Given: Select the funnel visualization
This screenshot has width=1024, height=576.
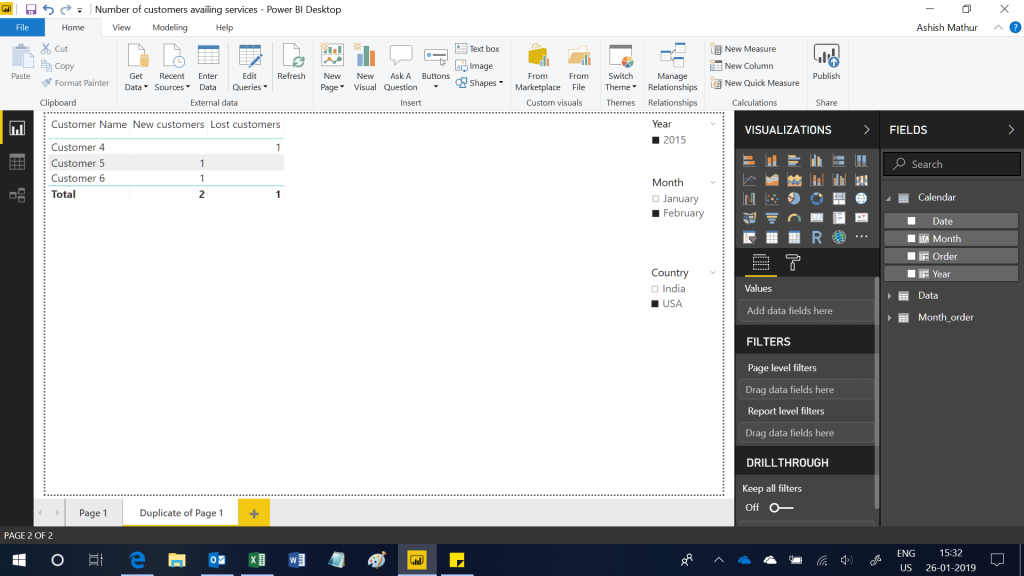Looking at the screenshot, I should 772,217.
